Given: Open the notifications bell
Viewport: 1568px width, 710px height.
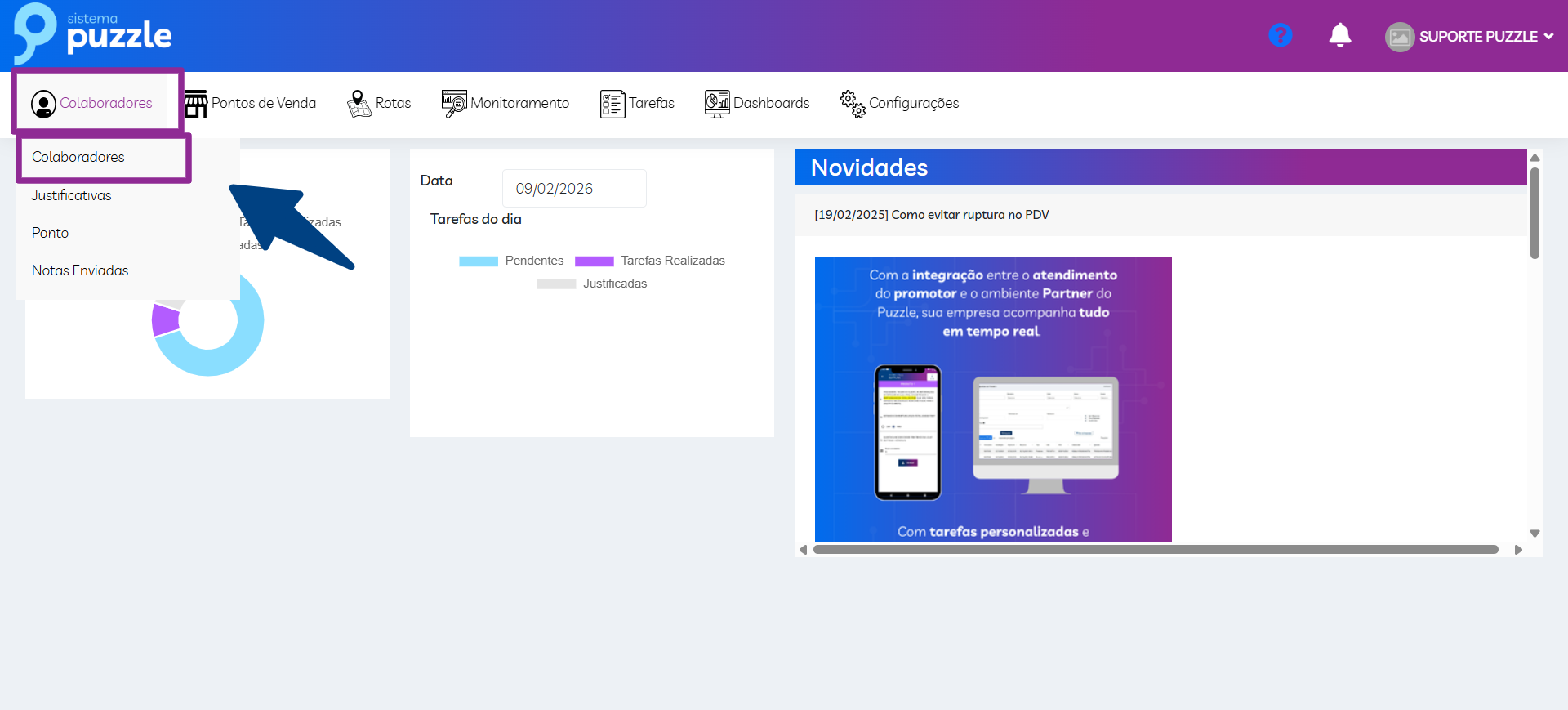Looking at the screenshot, I should 1339,35.
